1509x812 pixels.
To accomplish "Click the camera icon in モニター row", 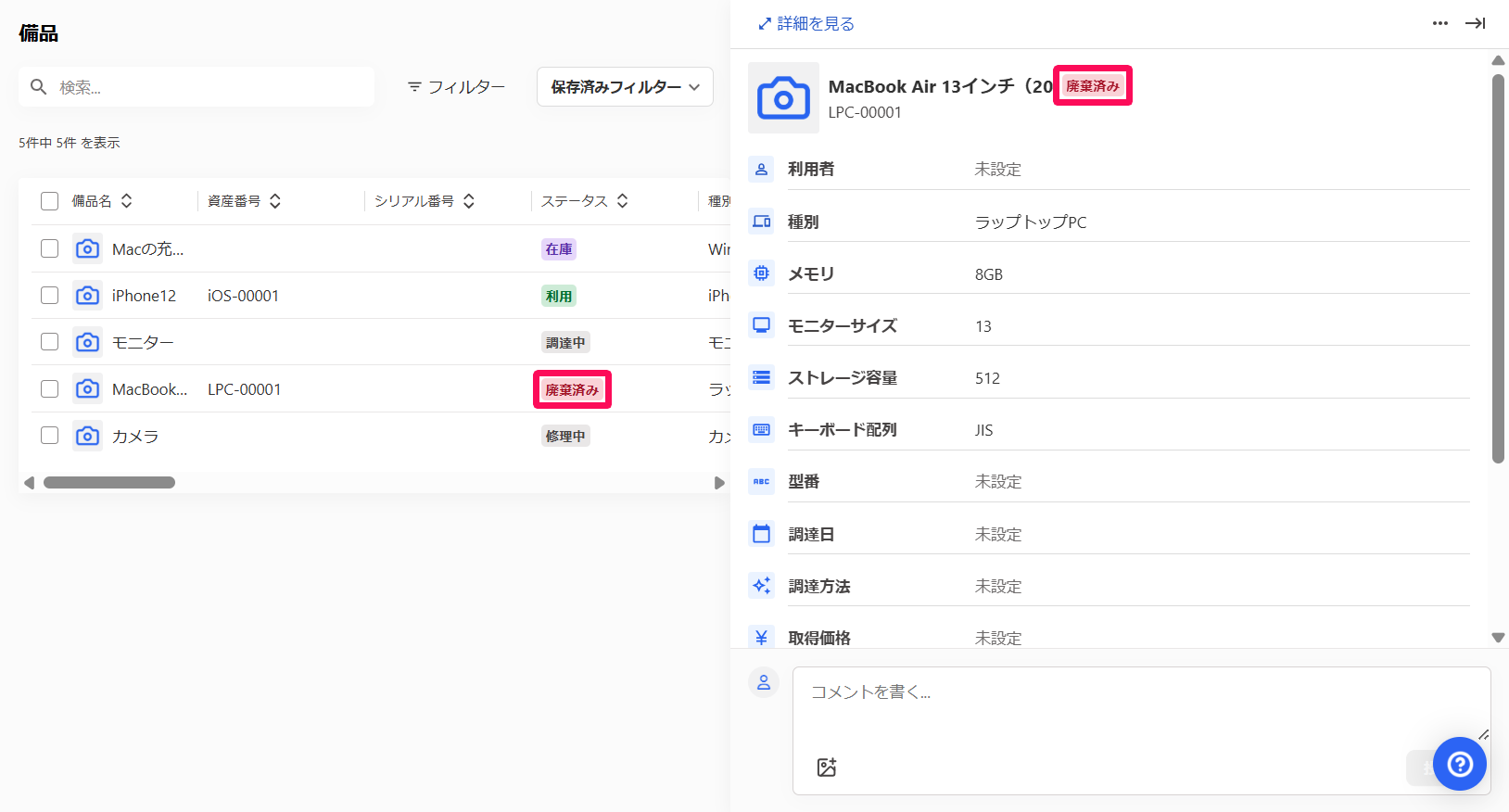I will (87, 342).
